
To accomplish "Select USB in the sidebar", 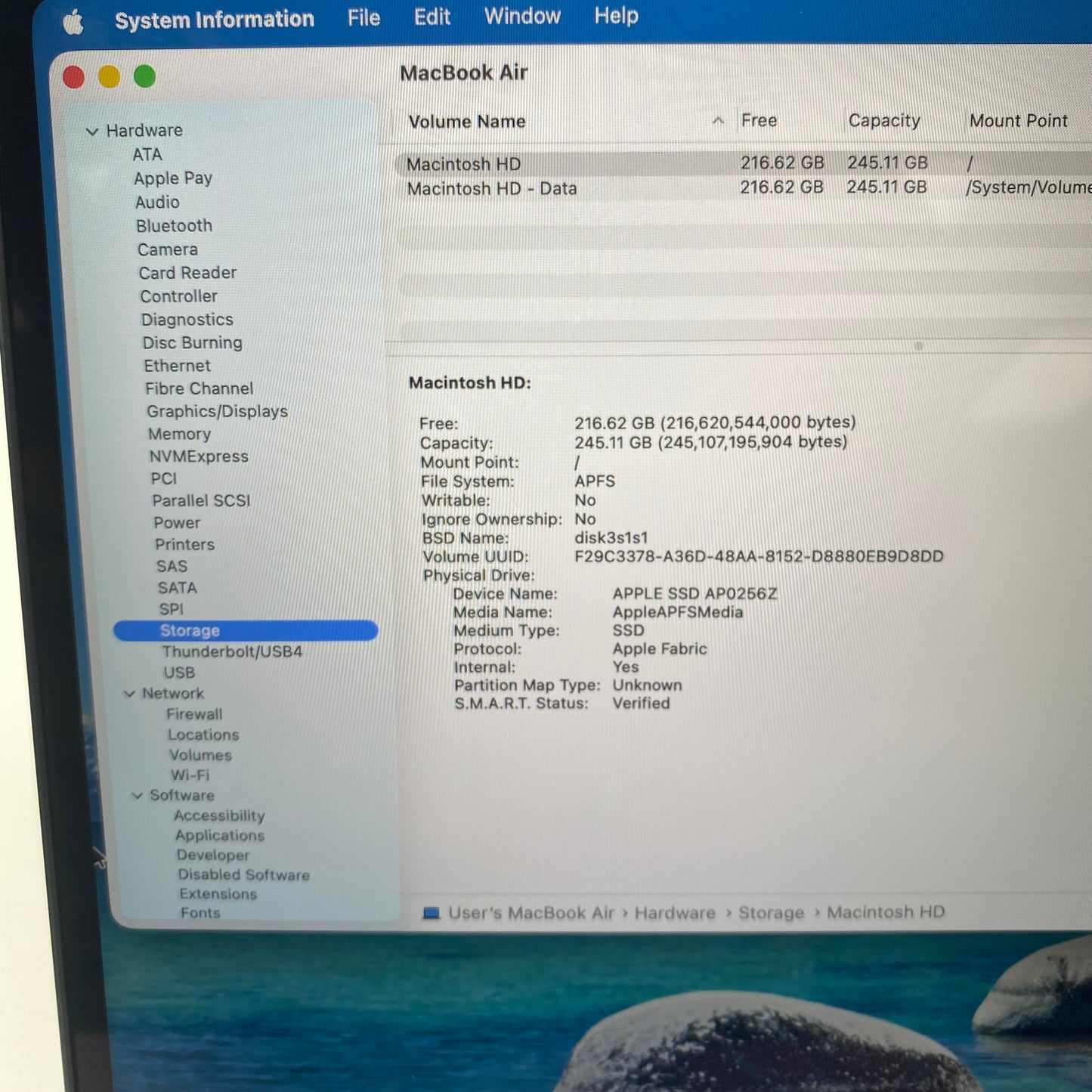I will coord(179,673).
